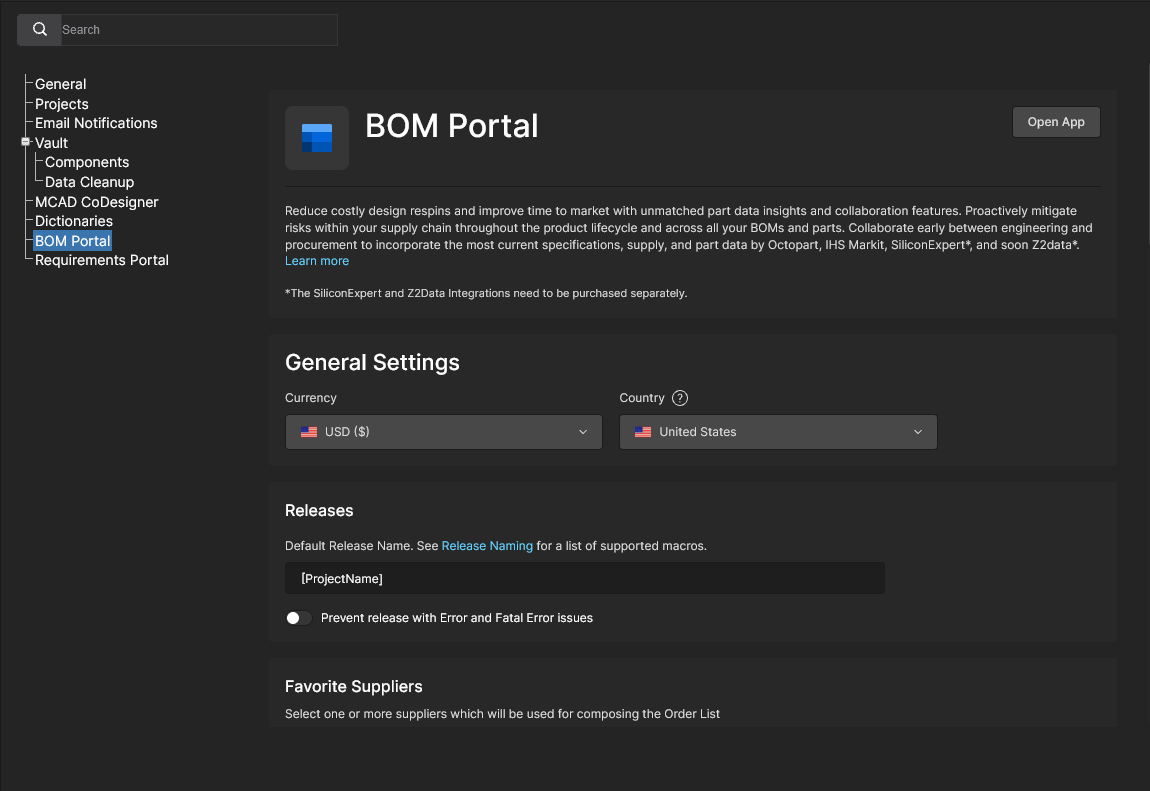This screenshot has height=791, width=1150.
Task: Click the Default Release Name input field
Action: pos(585,578)
